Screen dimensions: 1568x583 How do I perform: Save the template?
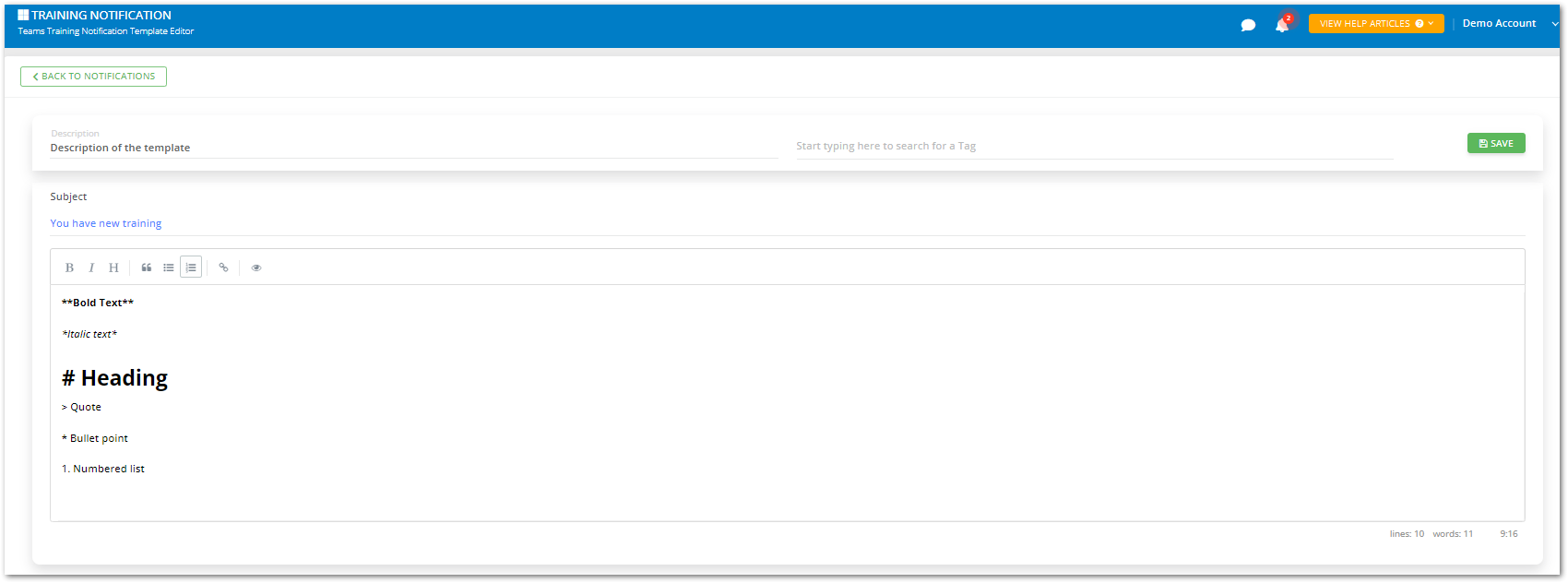[1496, 143]
